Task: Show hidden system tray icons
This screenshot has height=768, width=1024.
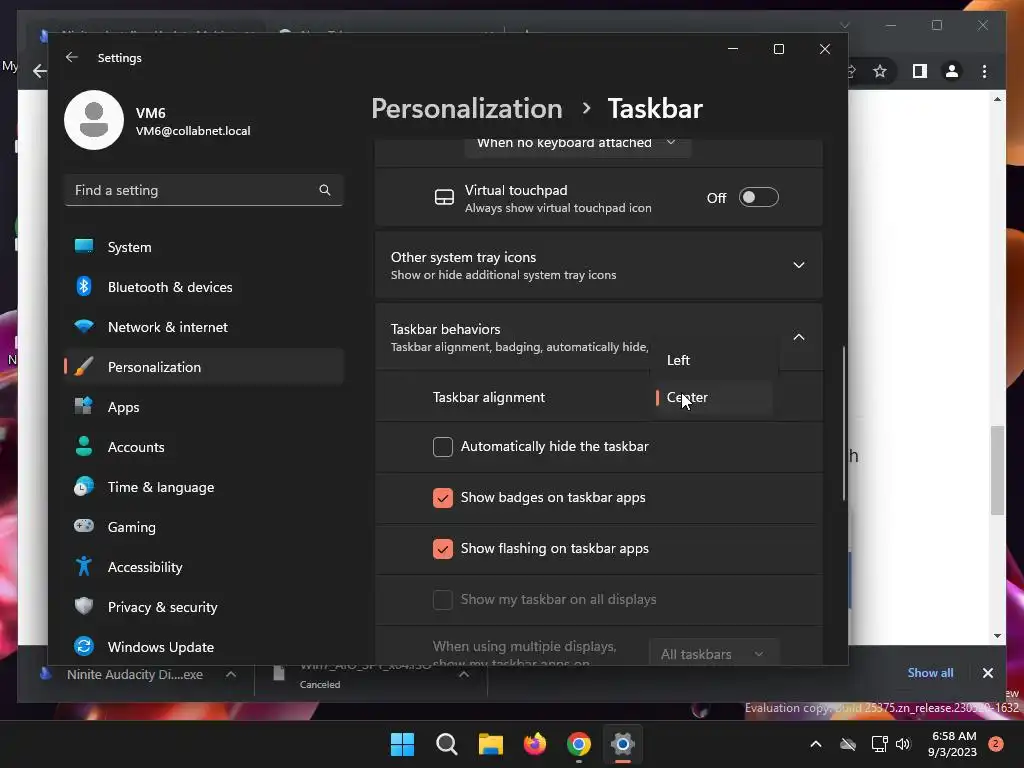Action: pos(816,744)
